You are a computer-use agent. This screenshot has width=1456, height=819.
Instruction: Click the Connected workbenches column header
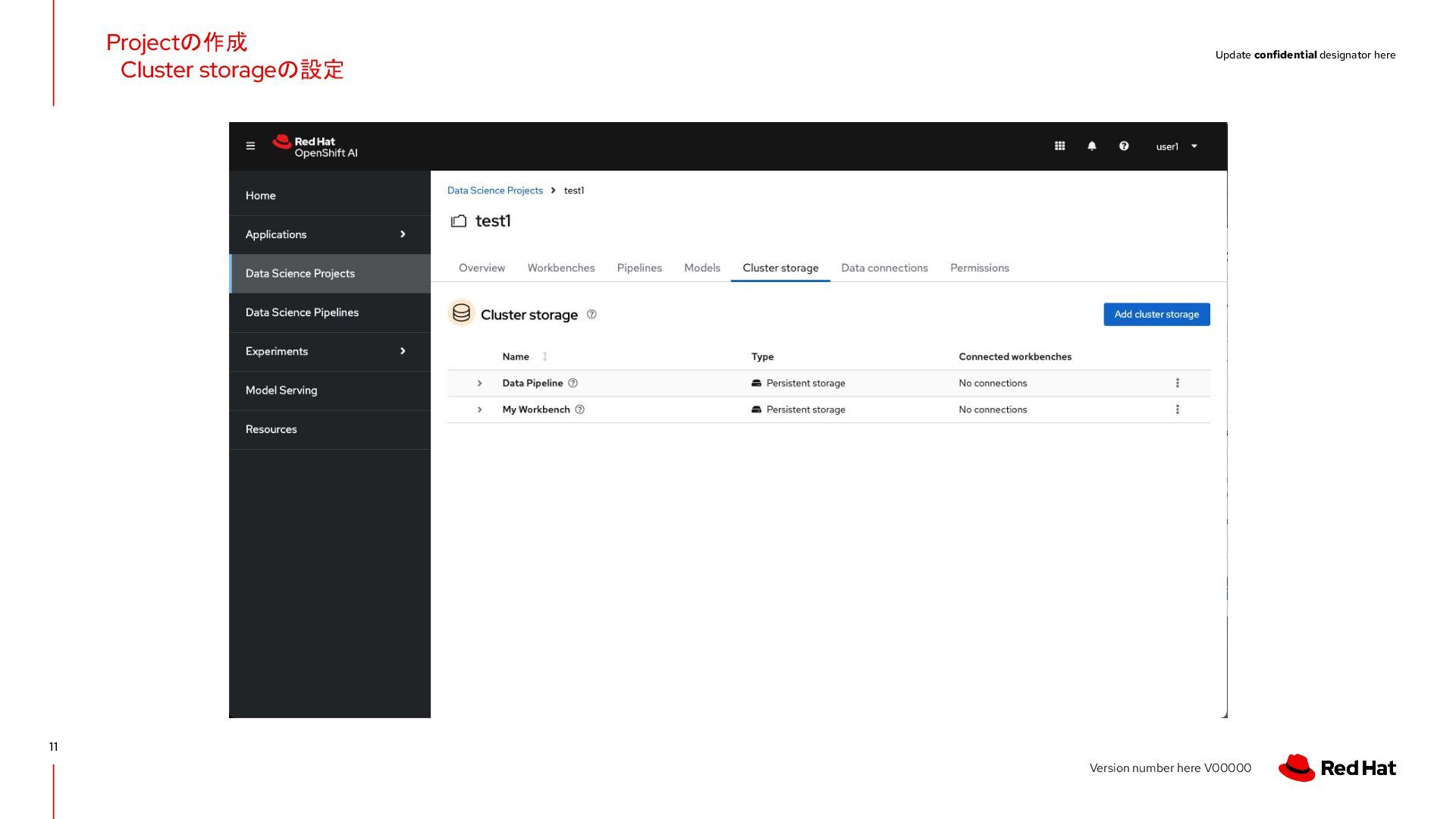[1015, 356]
